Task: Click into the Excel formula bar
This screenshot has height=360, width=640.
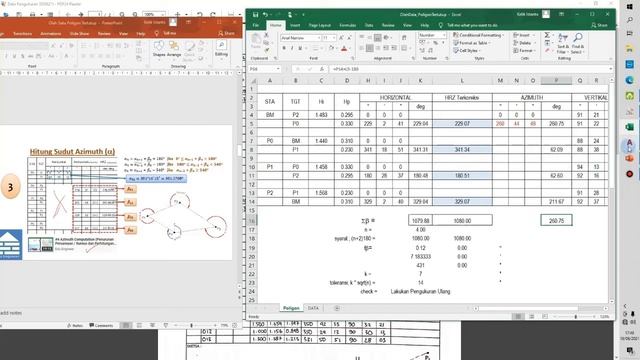Action: pyautogui.click(x=469, y=69)
